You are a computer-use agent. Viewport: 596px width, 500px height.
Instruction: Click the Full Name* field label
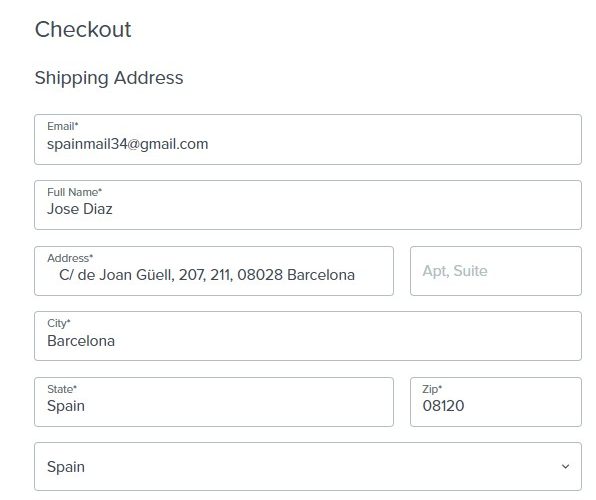(x=74, y=192)
